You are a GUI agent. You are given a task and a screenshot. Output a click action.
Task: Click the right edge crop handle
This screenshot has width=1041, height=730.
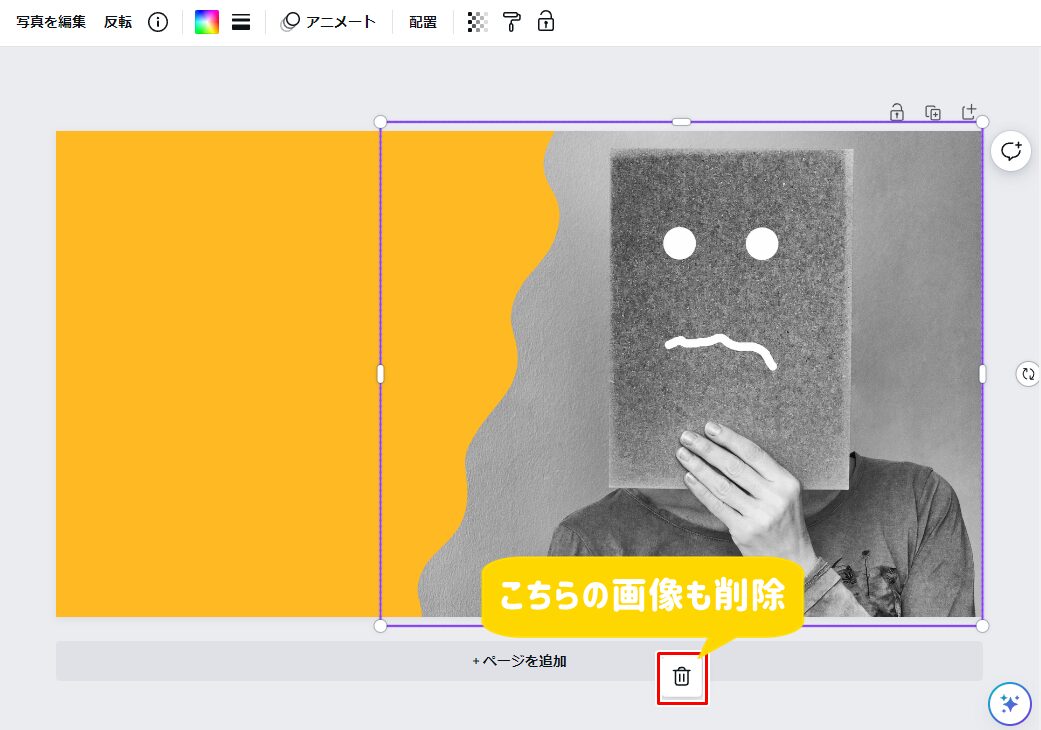coord(983,374)
